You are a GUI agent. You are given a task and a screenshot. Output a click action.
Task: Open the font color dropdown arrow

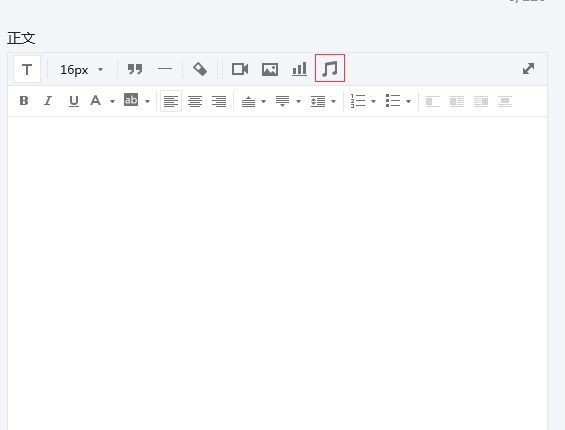[x=112, y=102]
